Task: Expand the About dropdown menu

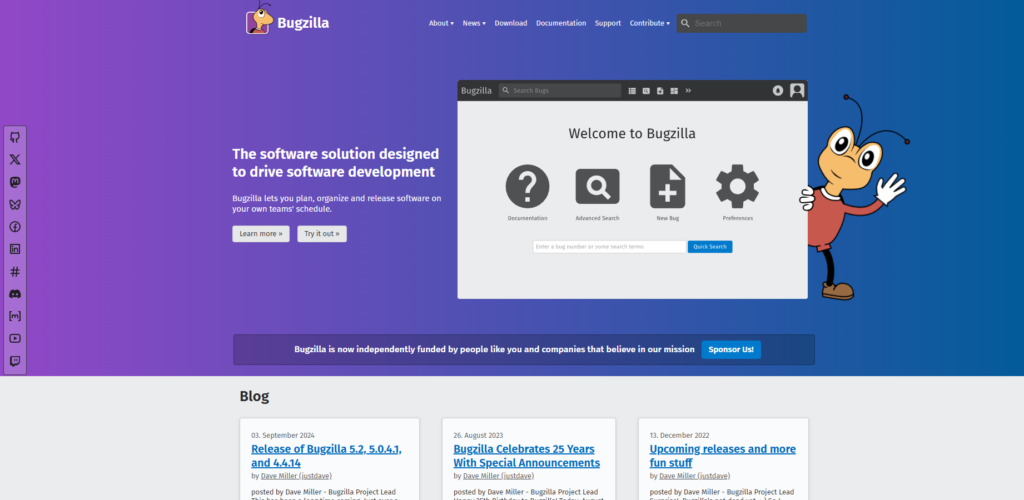Action: [441, 23]
